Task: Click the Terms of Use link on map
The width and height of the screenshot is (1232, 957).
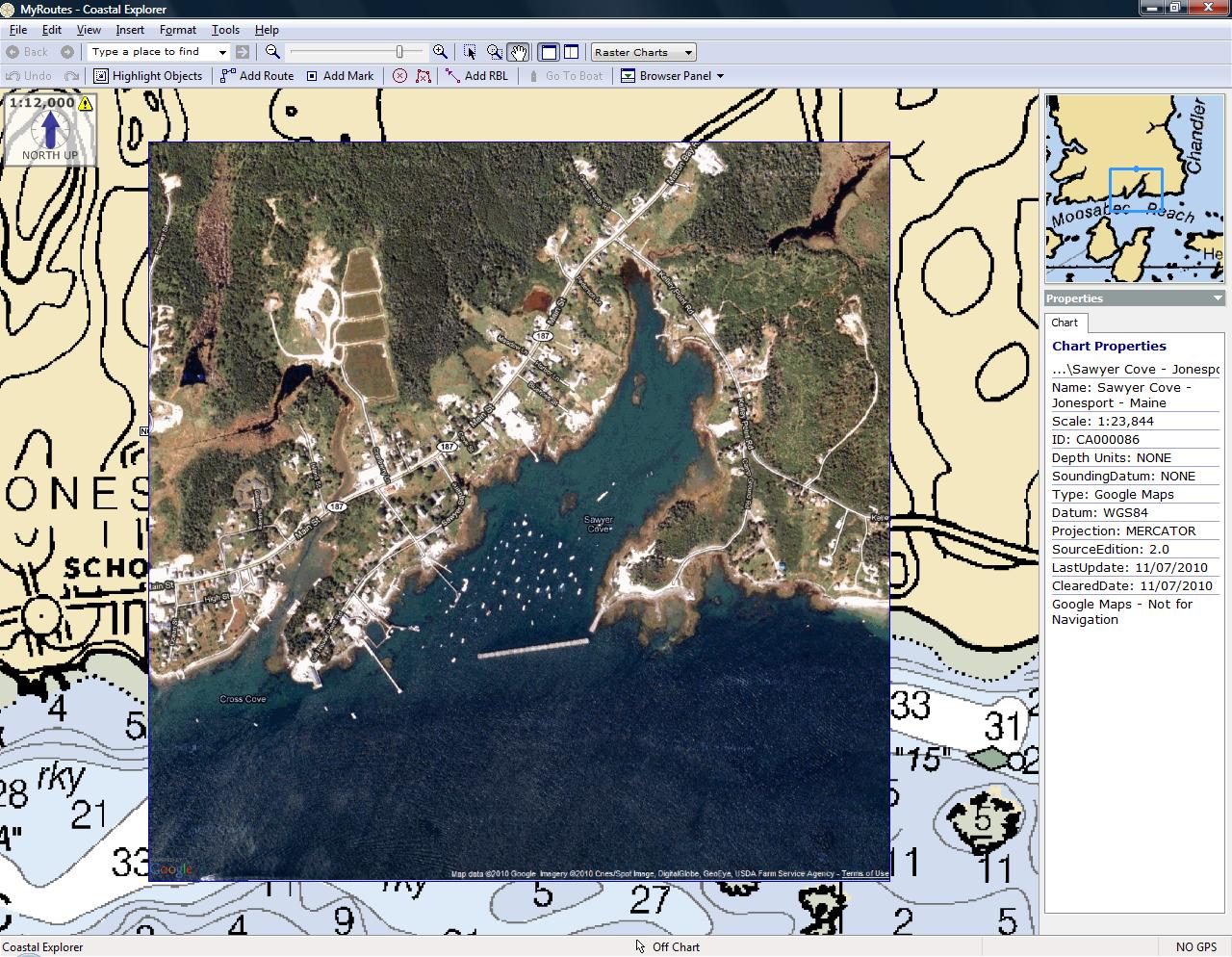Action: point(864,874)
